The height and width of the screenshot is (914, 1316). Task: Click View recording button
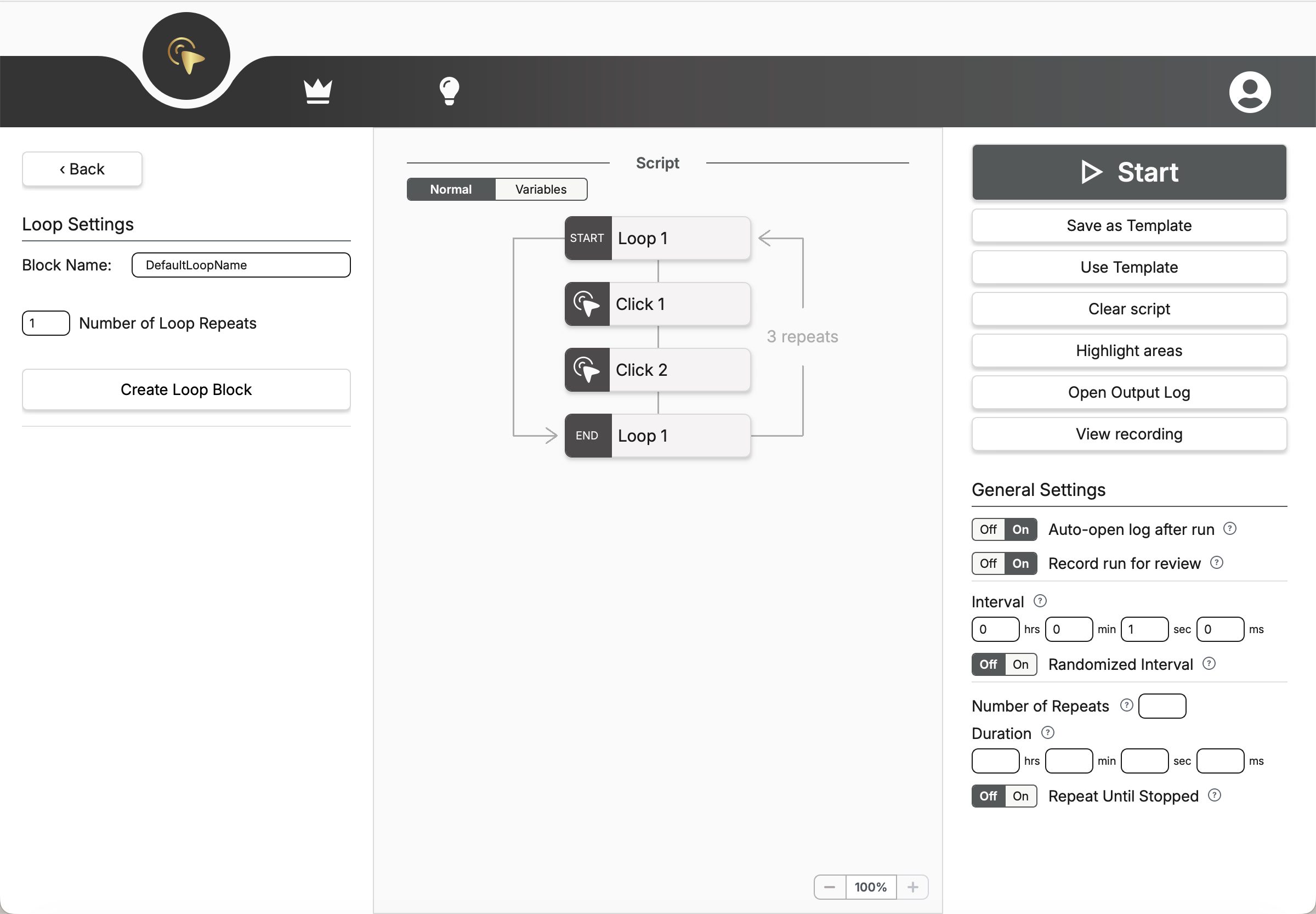[x=1129, y=435]
